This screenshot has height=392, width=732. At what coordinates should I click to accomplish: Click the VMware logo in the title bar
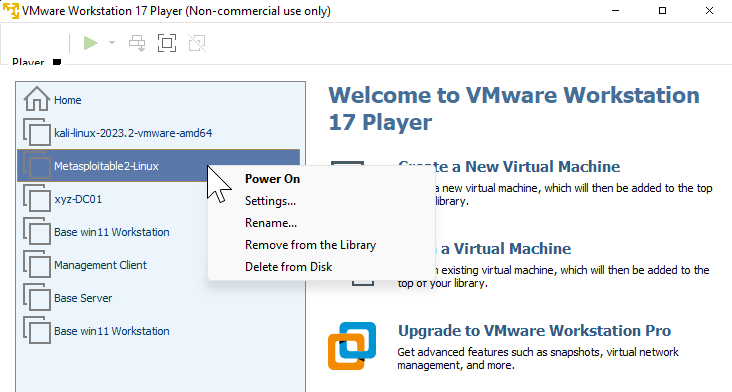(x=11, y=10)
